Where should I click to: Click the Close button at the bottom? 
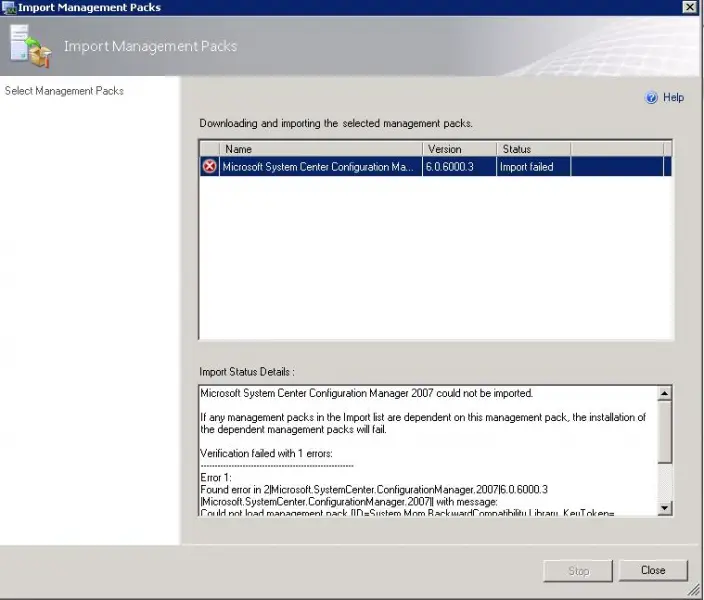tap(653, 570)
